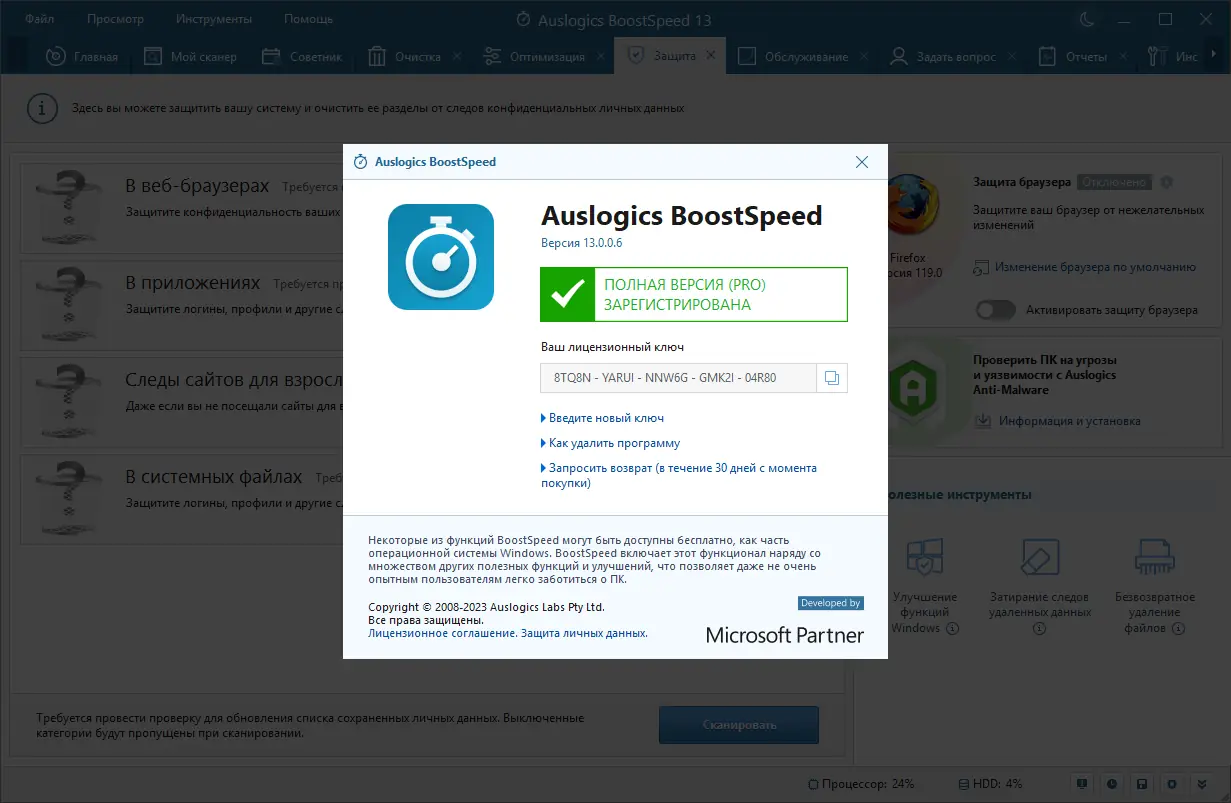
Task: Expand the double-chevron status bar menu
Action: (x=1202, y=783)
